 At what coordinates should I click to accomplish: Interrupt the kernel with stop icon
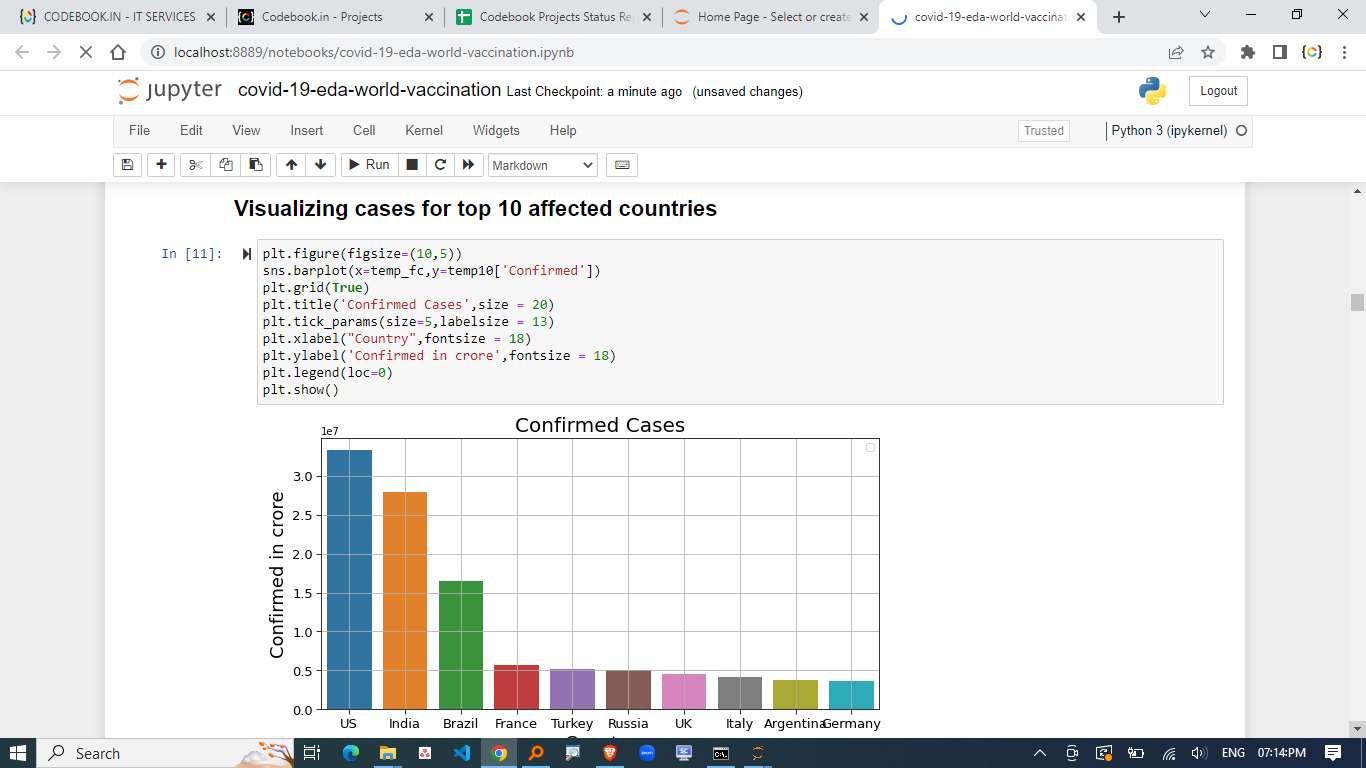[412, 165]
